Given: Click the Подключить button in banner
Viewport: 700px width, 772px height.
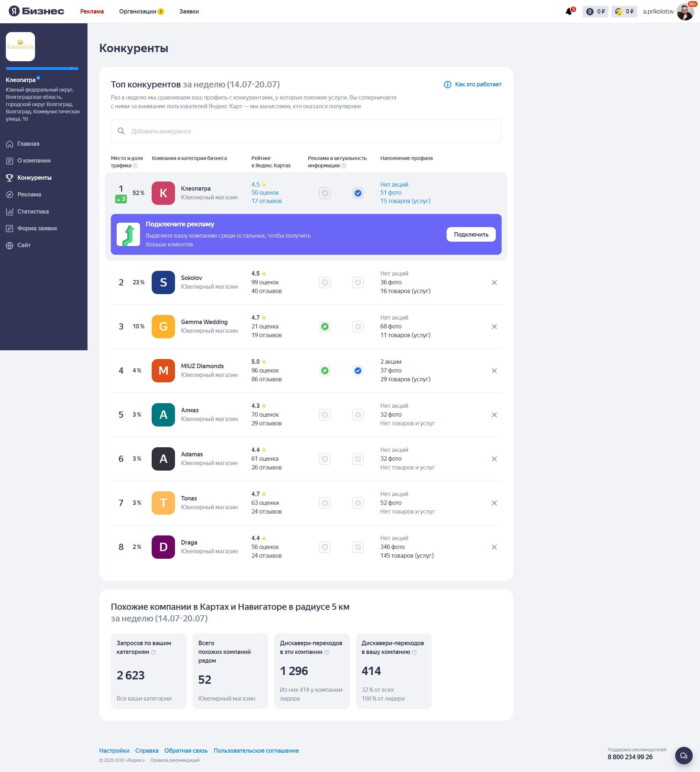Looking at the screenshot, I should point(471,234).
